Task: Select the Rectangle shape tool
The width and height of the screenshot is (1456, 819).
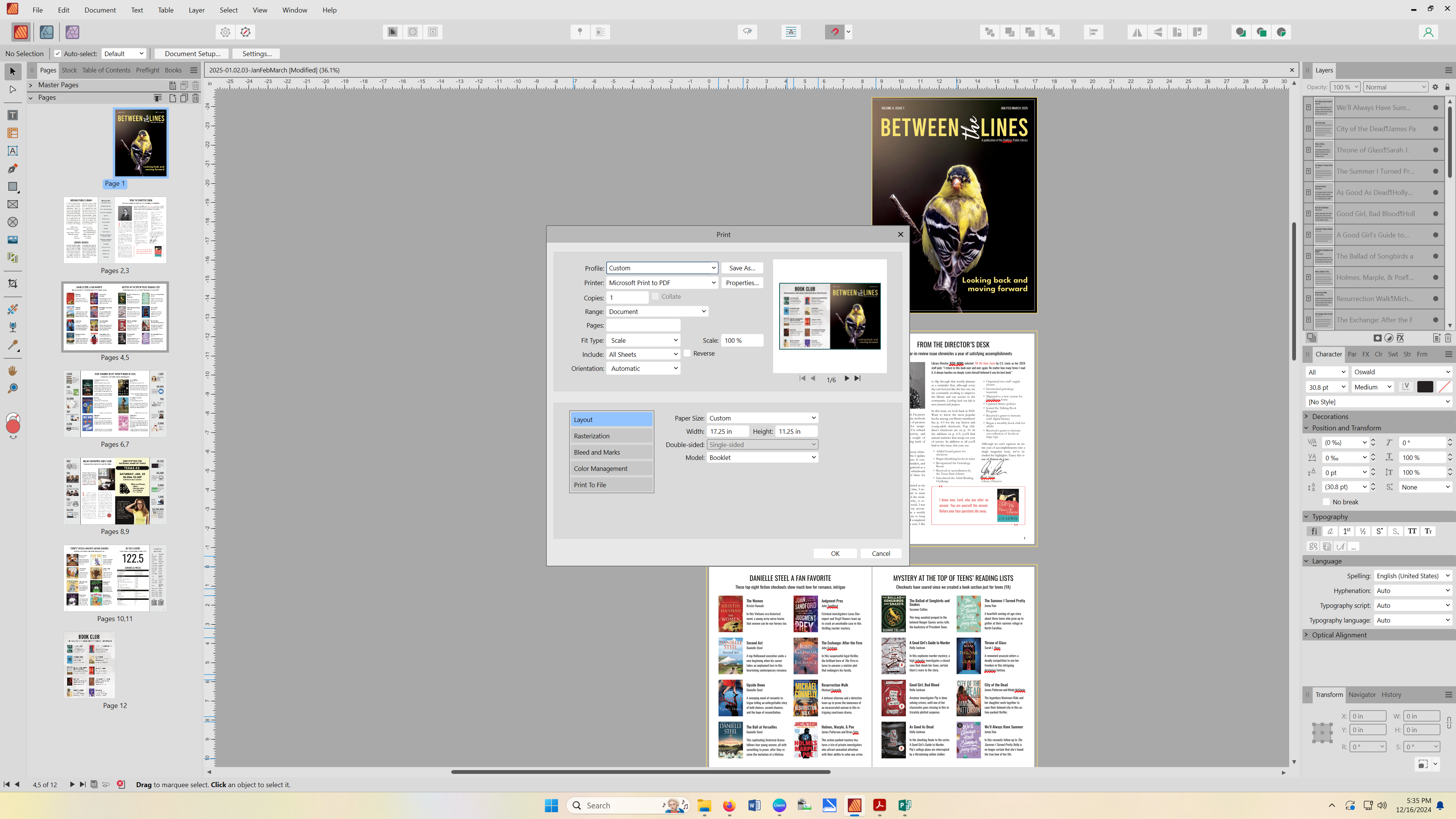Action: 13,187
